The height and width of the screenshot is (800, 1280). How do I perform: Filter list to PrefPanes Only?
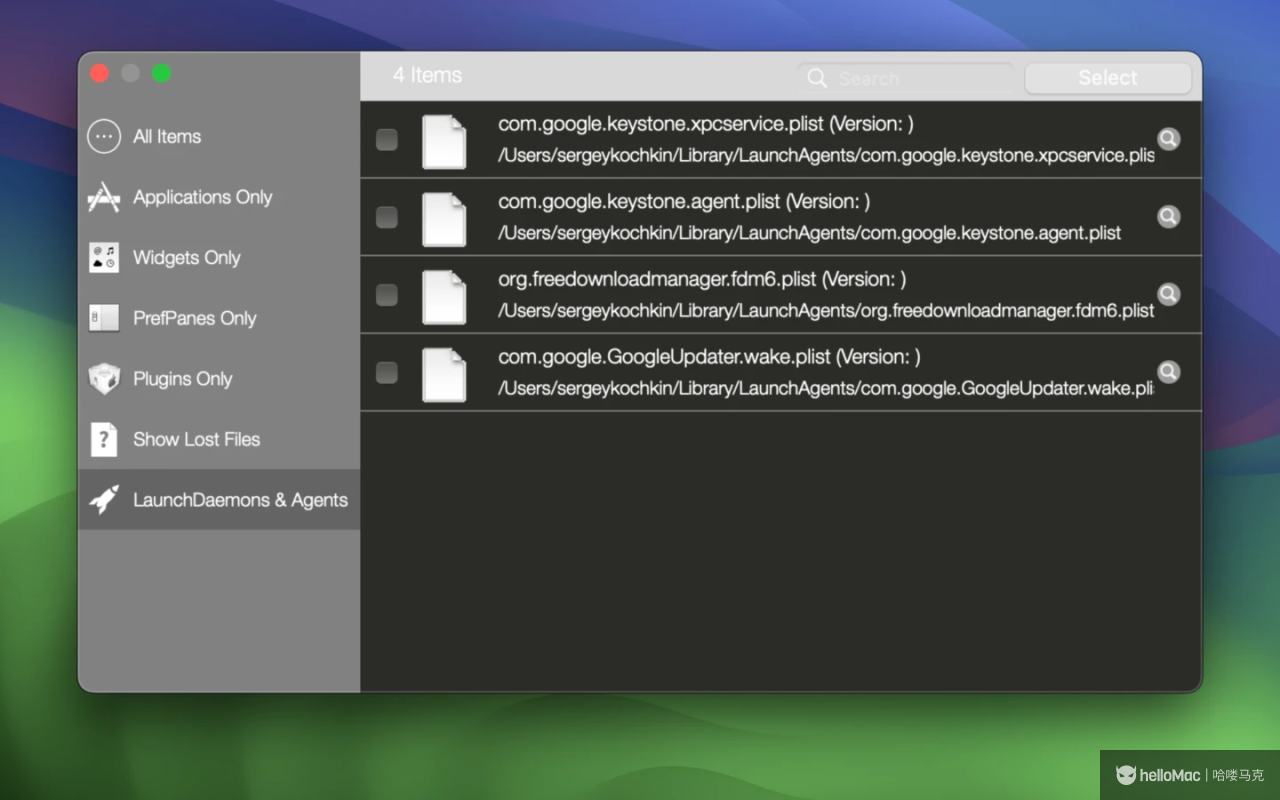(219, 318)
